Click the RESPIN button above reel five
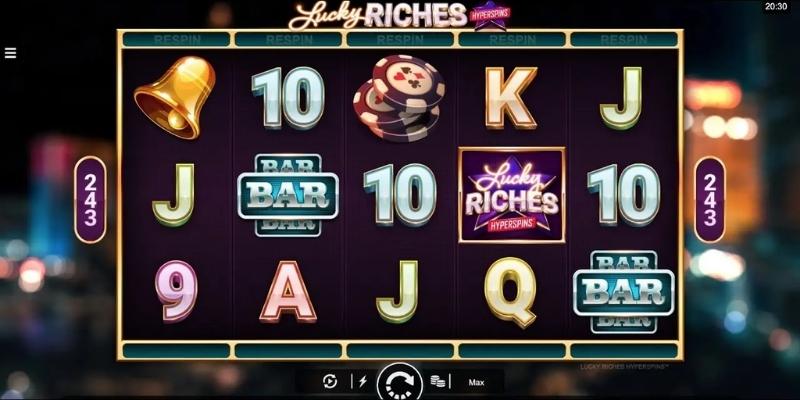Image resolution: width=800 pixels, height=400 pixels. tap(623, 39)
